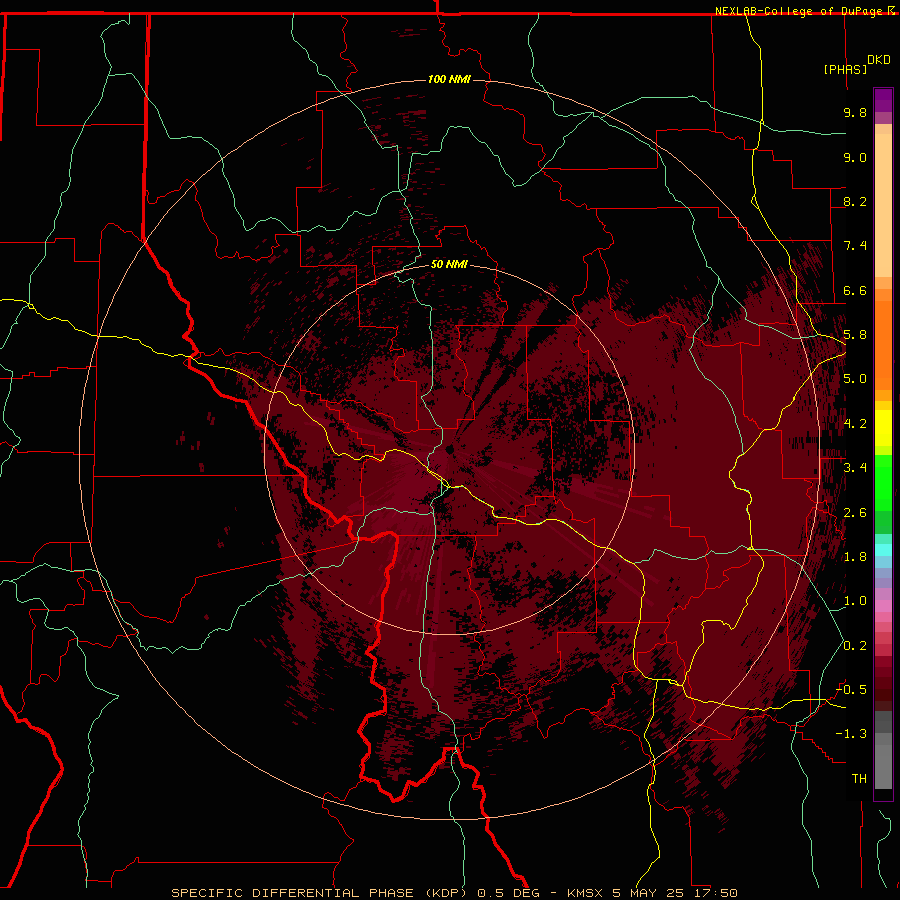This screenshot has height=900, width=900.
Task: Click the TH legend label
Action: (859, 779)
